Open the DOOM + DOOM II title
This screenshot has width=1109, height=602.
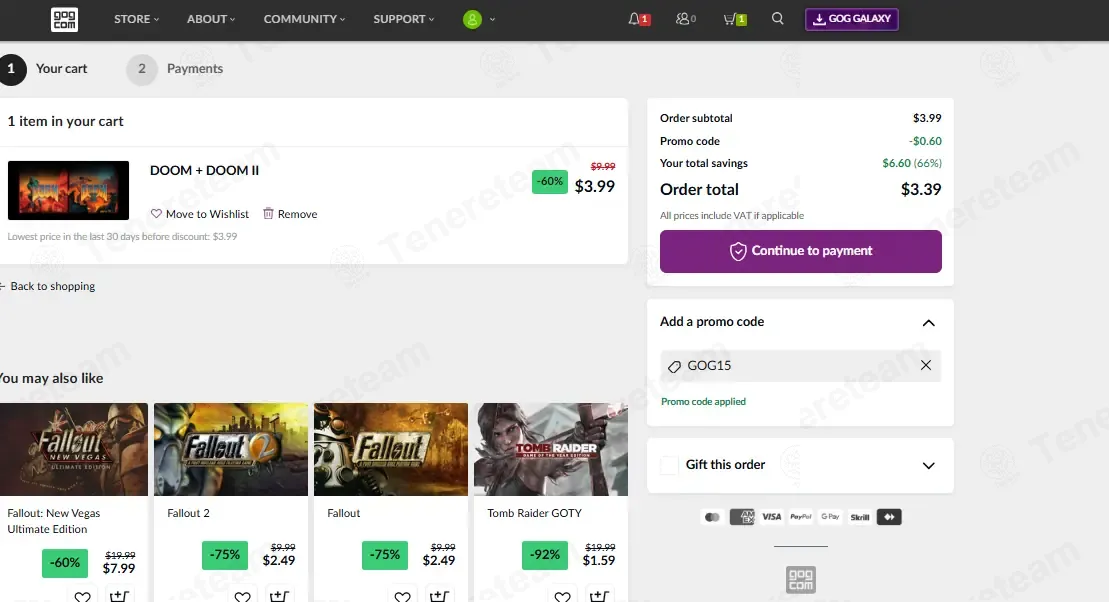pyautogui.click(x=204, y=170)
